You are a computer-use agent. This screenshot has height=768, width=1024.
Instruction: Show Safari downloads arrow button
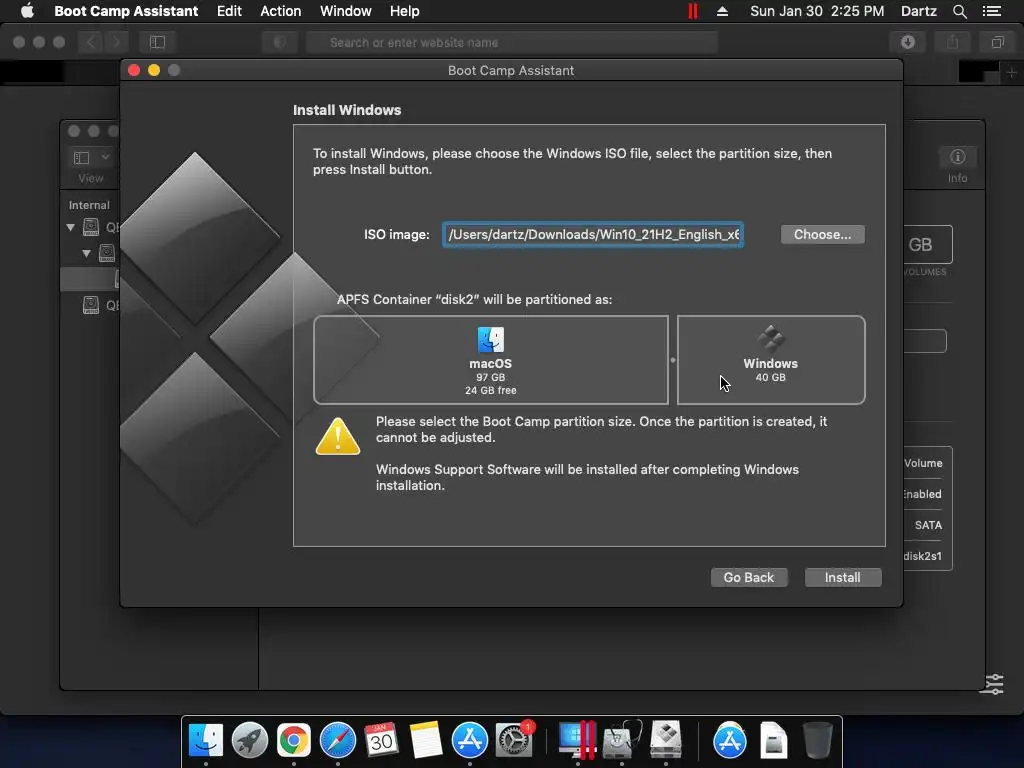coord(908,42)
